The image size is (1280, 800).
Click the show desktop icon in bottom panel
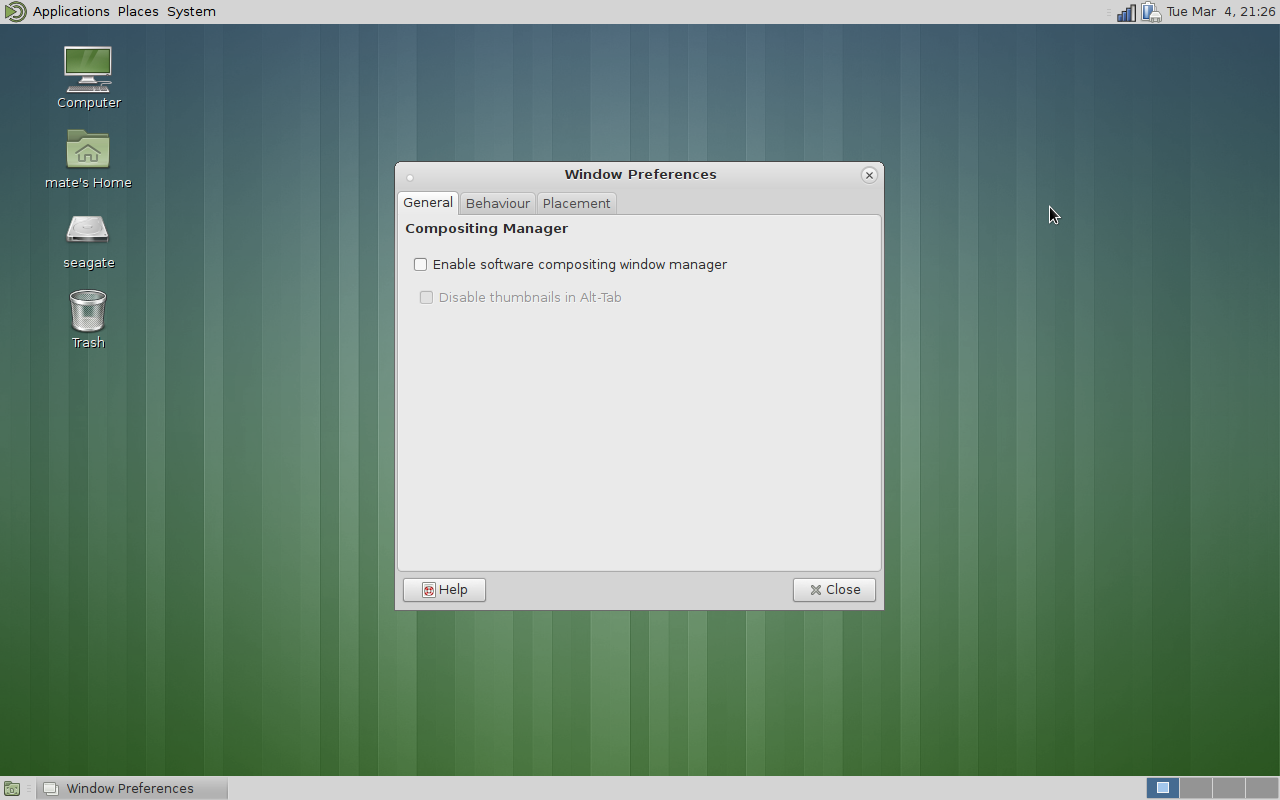(12, 788)
